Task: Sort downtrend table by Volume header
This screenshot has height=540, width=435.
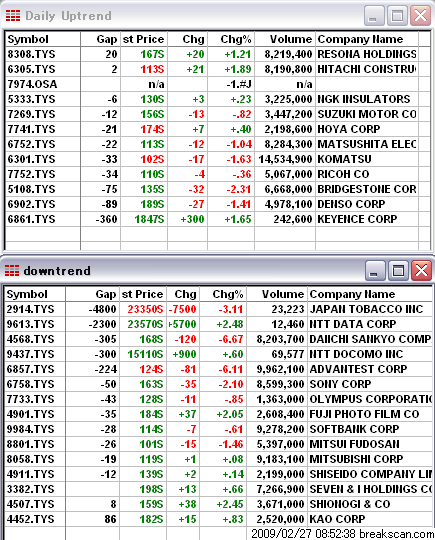Action: pyautogui.click(x=277, y=294)
